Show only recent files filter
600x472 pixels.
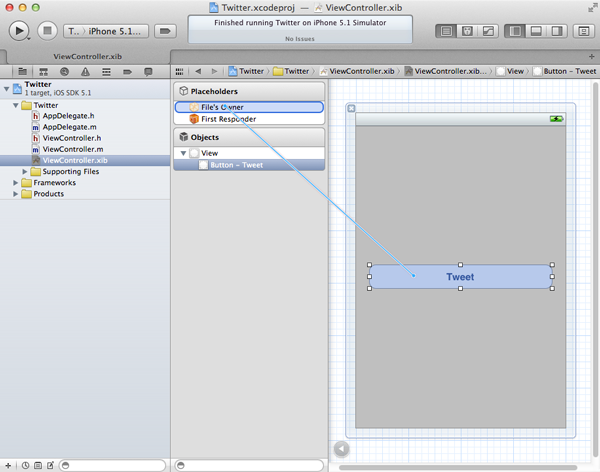coord(25,465)
